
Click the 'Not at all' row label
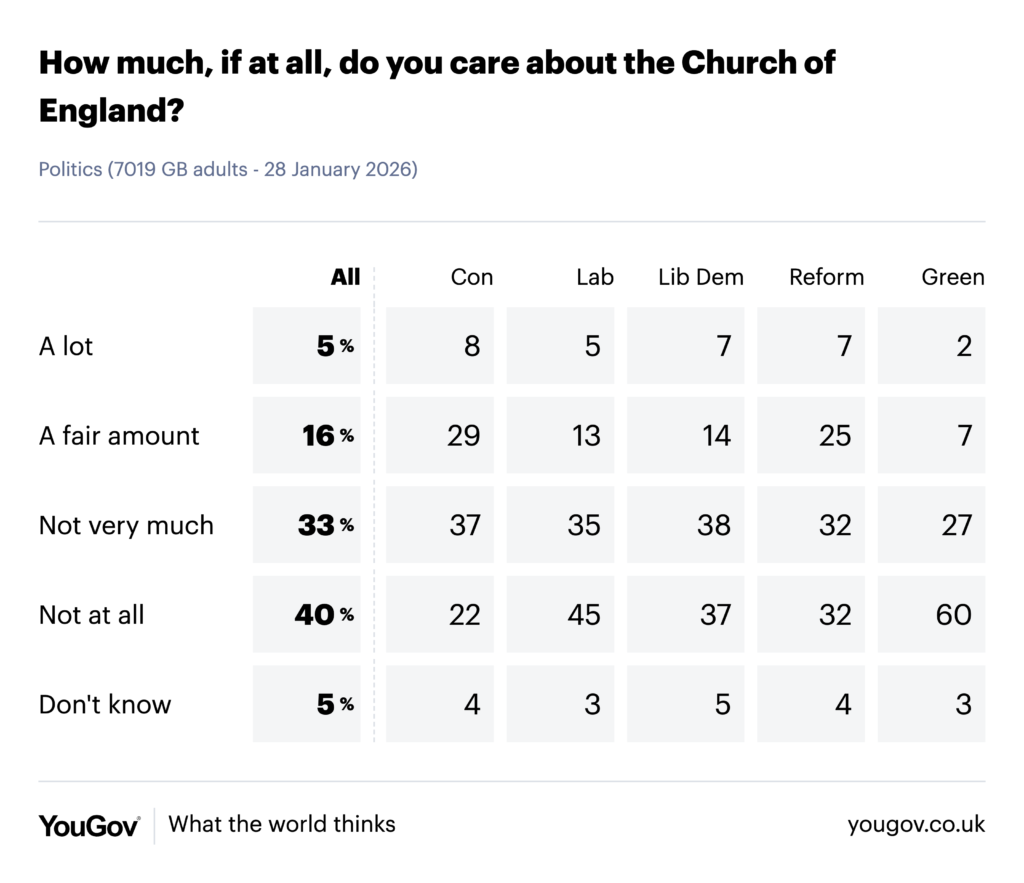(91, 615)
